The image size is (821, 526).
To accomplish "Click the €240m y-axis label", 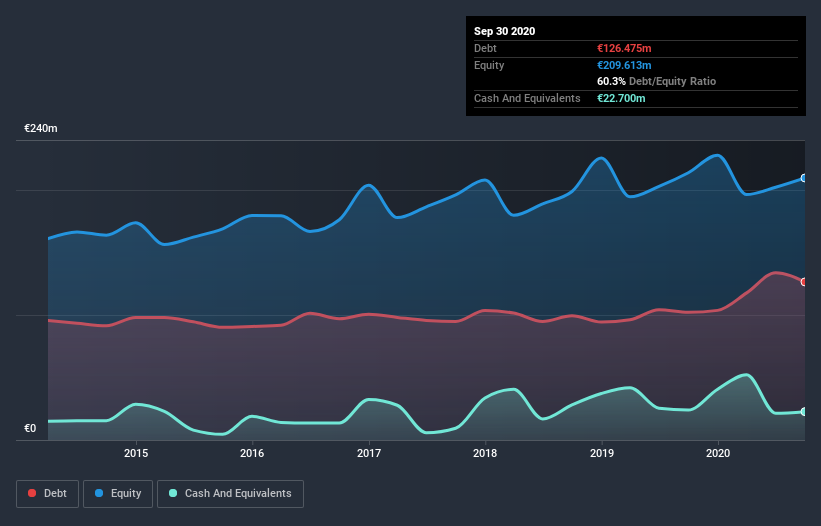I will (41, 128).
